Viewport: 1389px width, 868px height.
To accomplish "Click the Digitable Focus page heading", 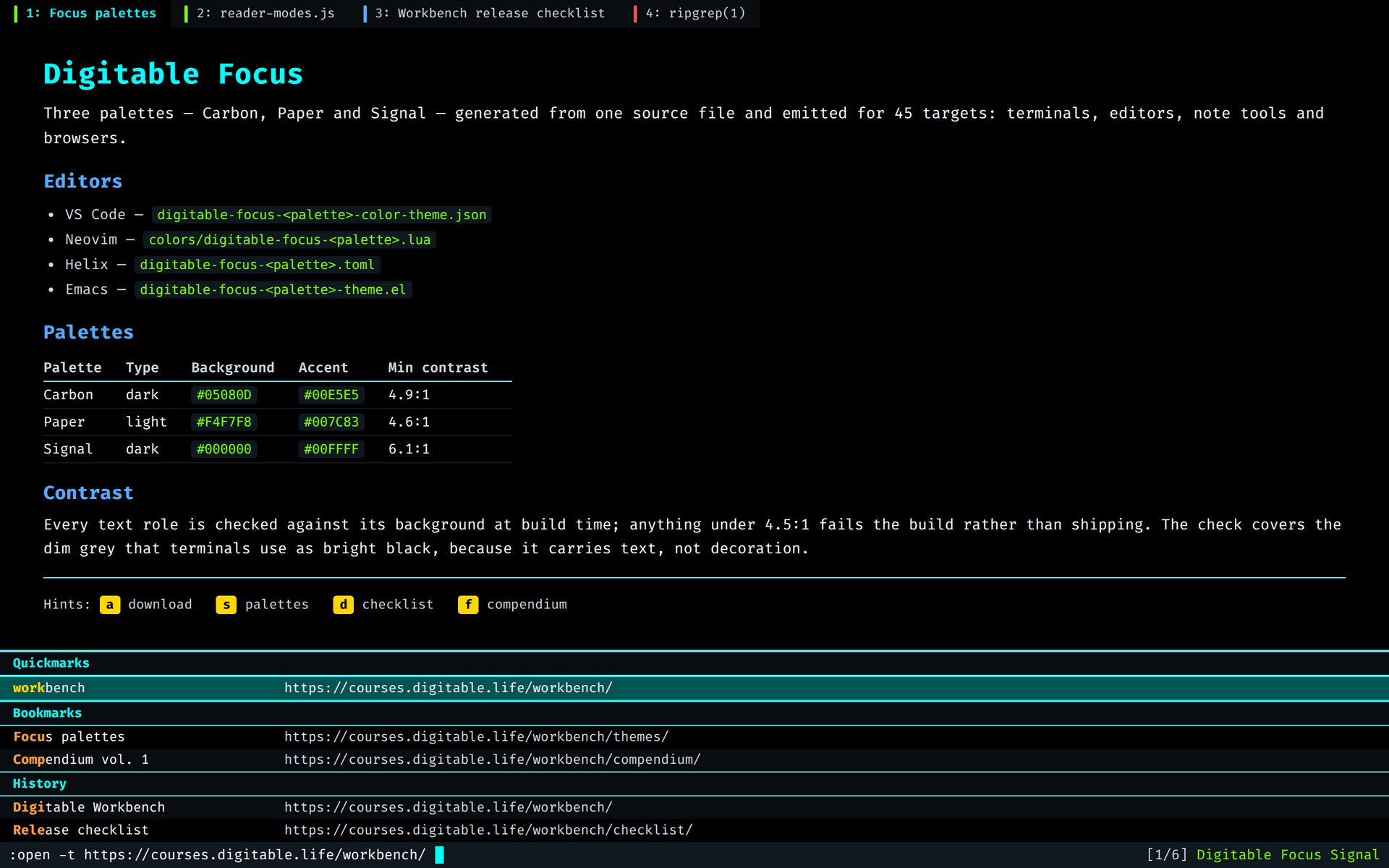I will pyautogui.click(x=173, y=75).
